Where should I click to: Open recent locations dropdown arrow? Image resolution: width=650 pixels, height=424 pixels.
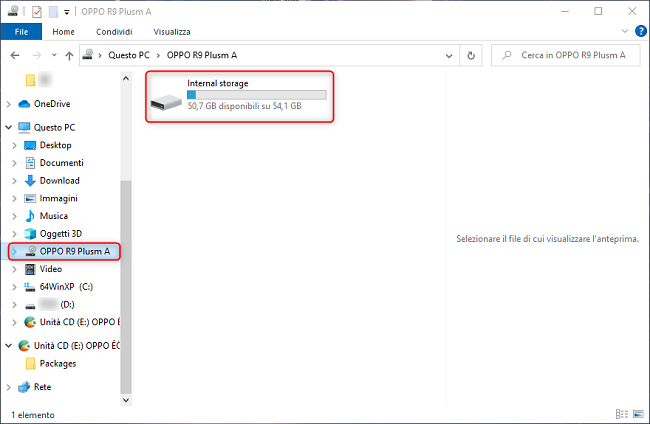coord(54,55)
